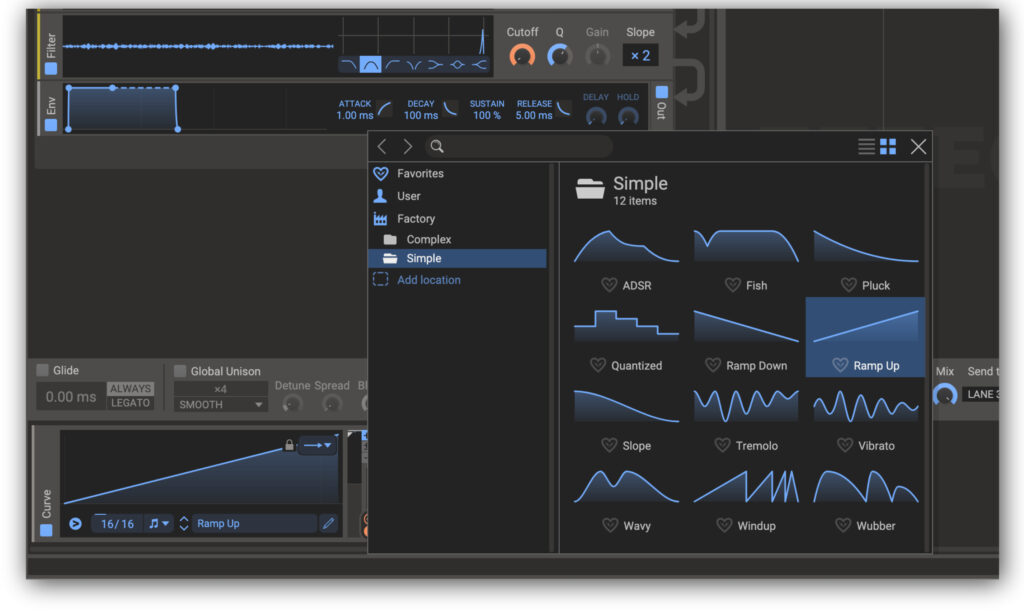Select the Simple folder
1024x614 pixels.
click(458, 259)
